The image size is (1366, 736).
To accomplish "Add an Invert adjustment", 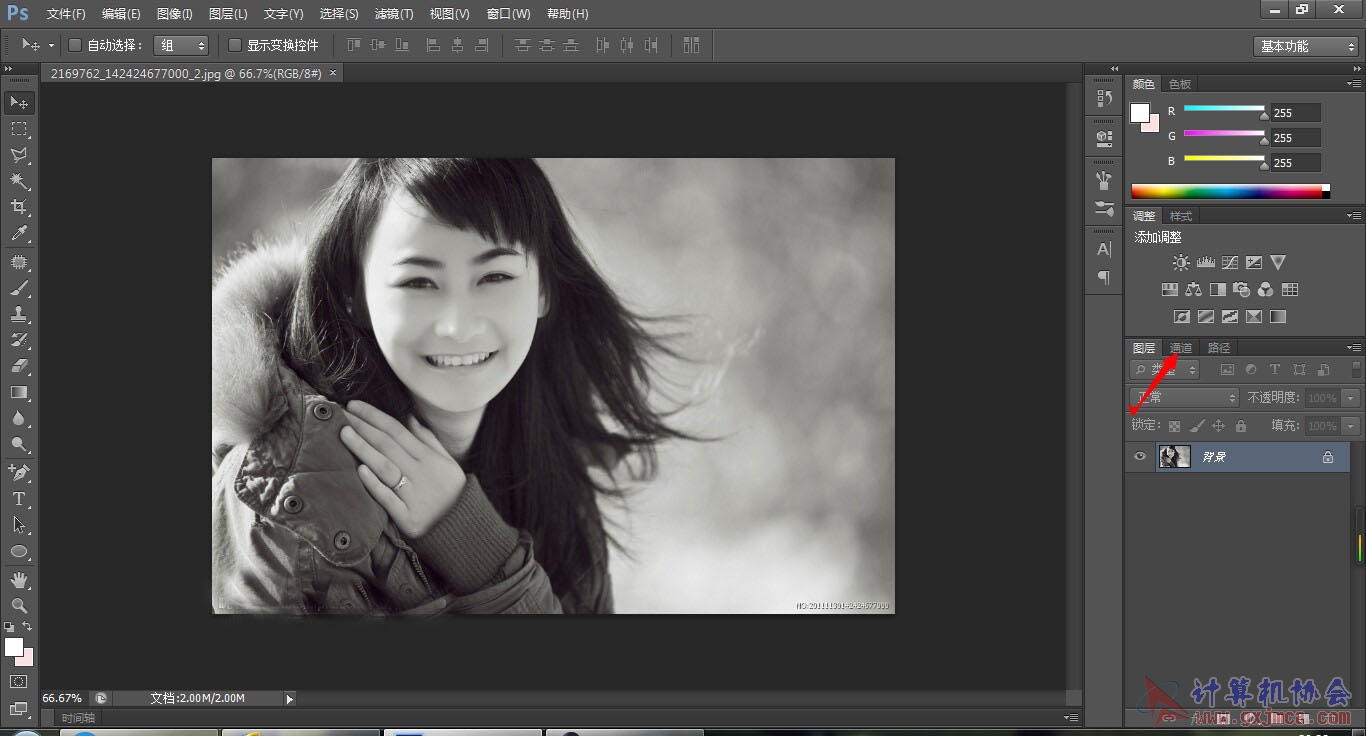I will pos(1181,316).
